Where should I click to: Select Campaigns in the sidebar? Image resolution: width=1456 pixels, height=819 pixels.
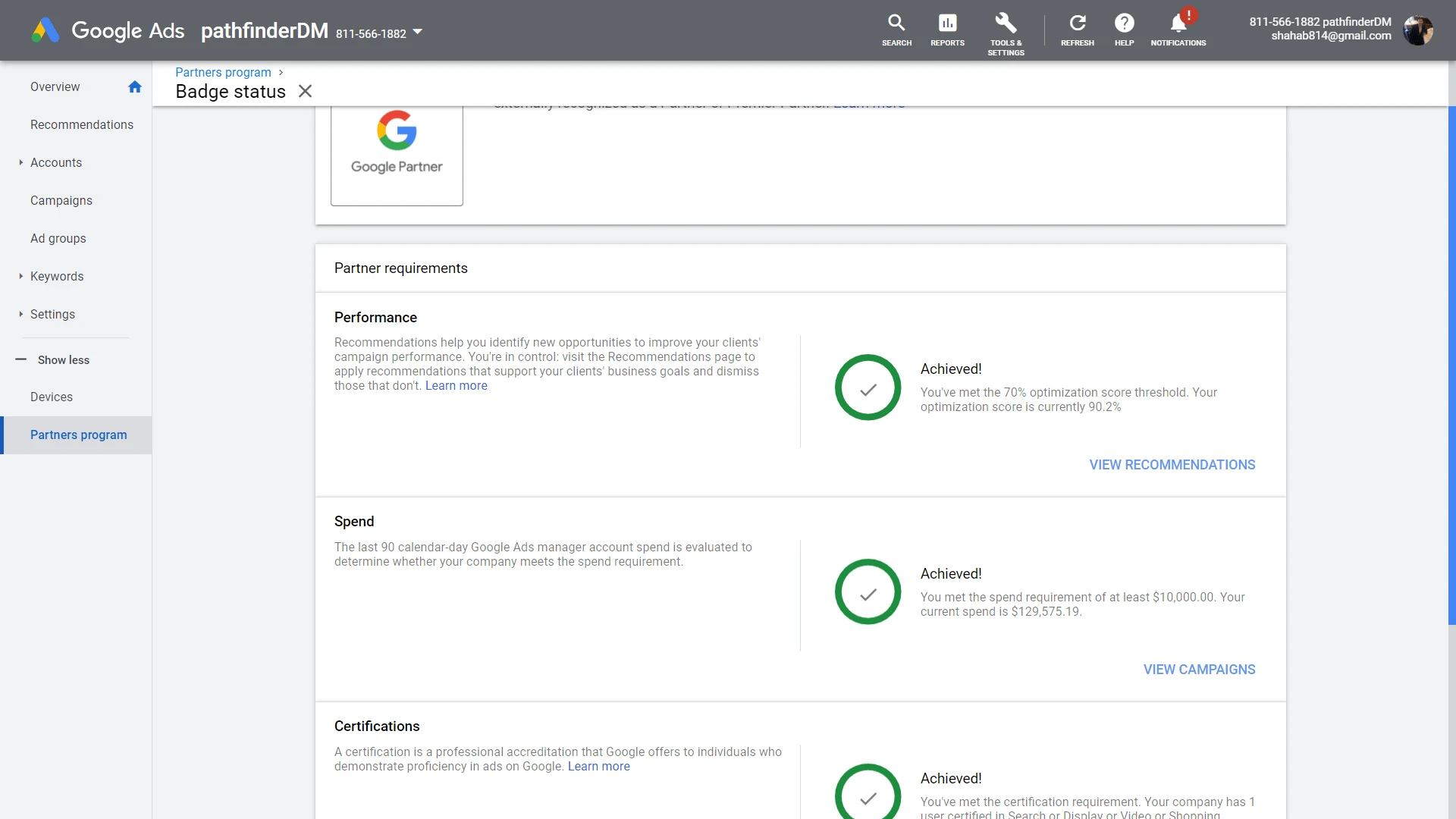click(61, 200)
